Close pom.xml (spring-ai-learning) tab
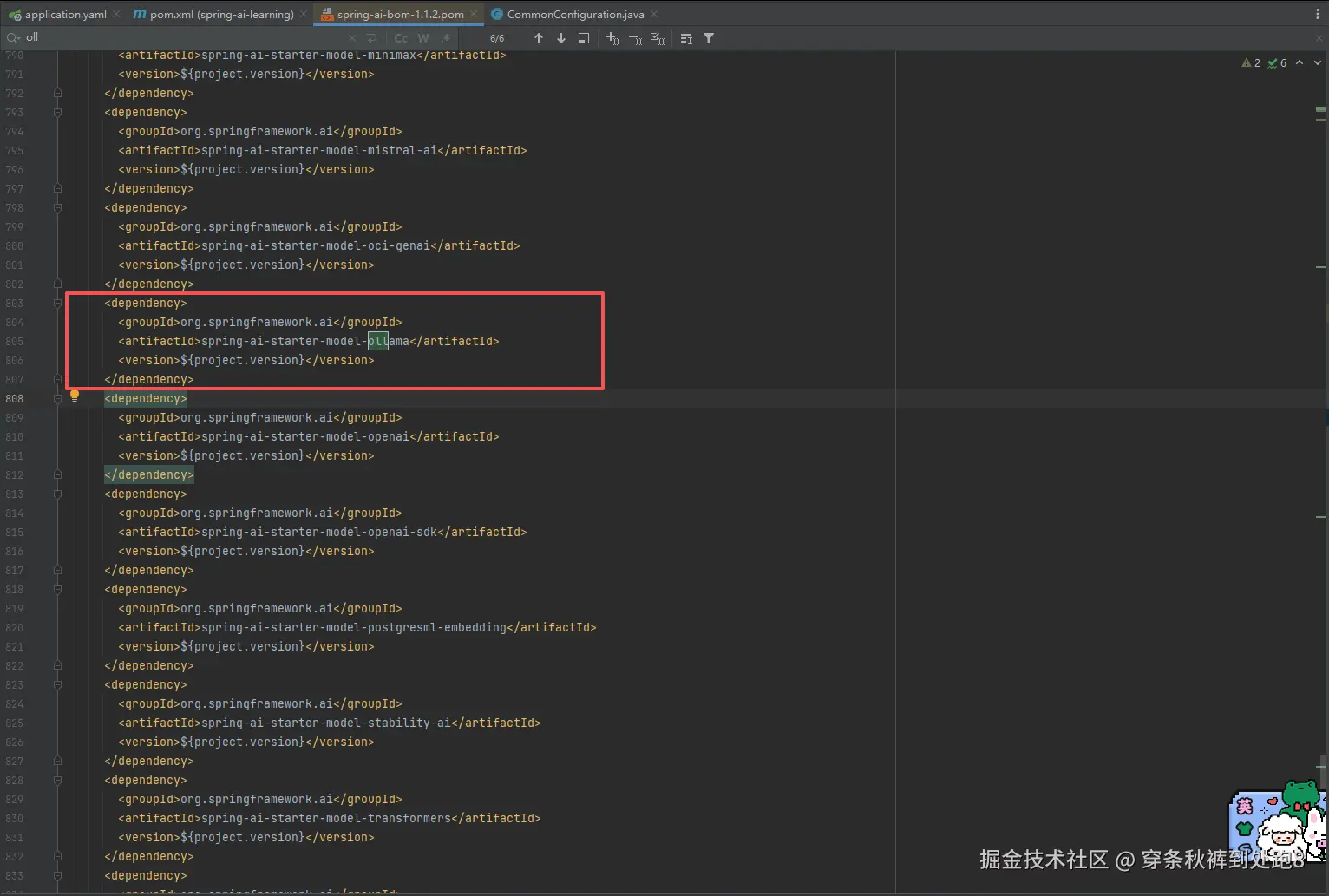This screenshot has width=1329, height=896. tap(303, 14)
